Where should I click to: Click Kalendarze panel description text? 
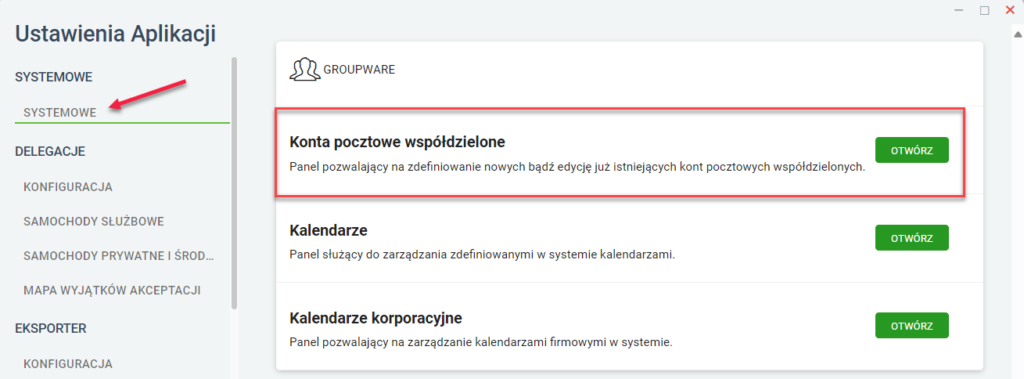pyautogui.click(x=482, y=254)
